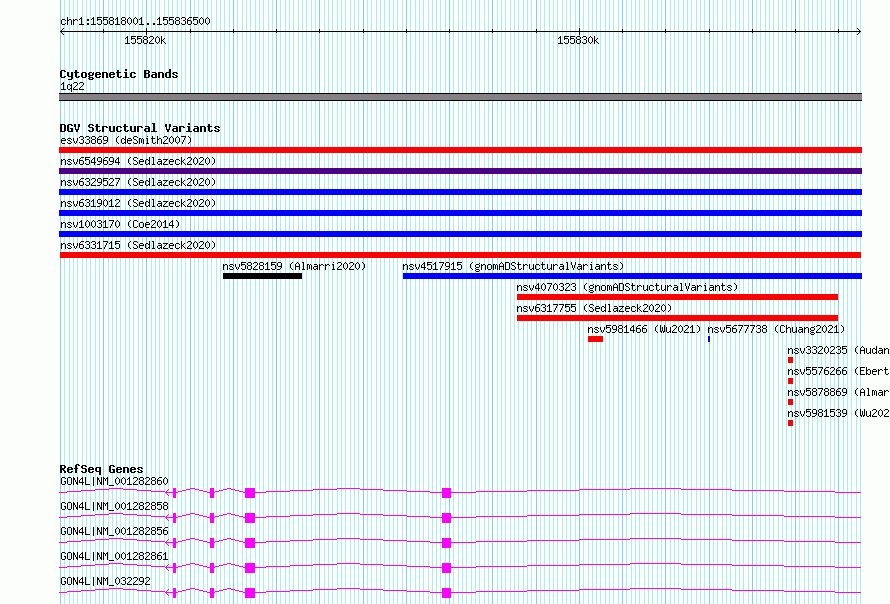
Task: Select the red nsv4070323 variant bar
Action: tap(677, 297)
